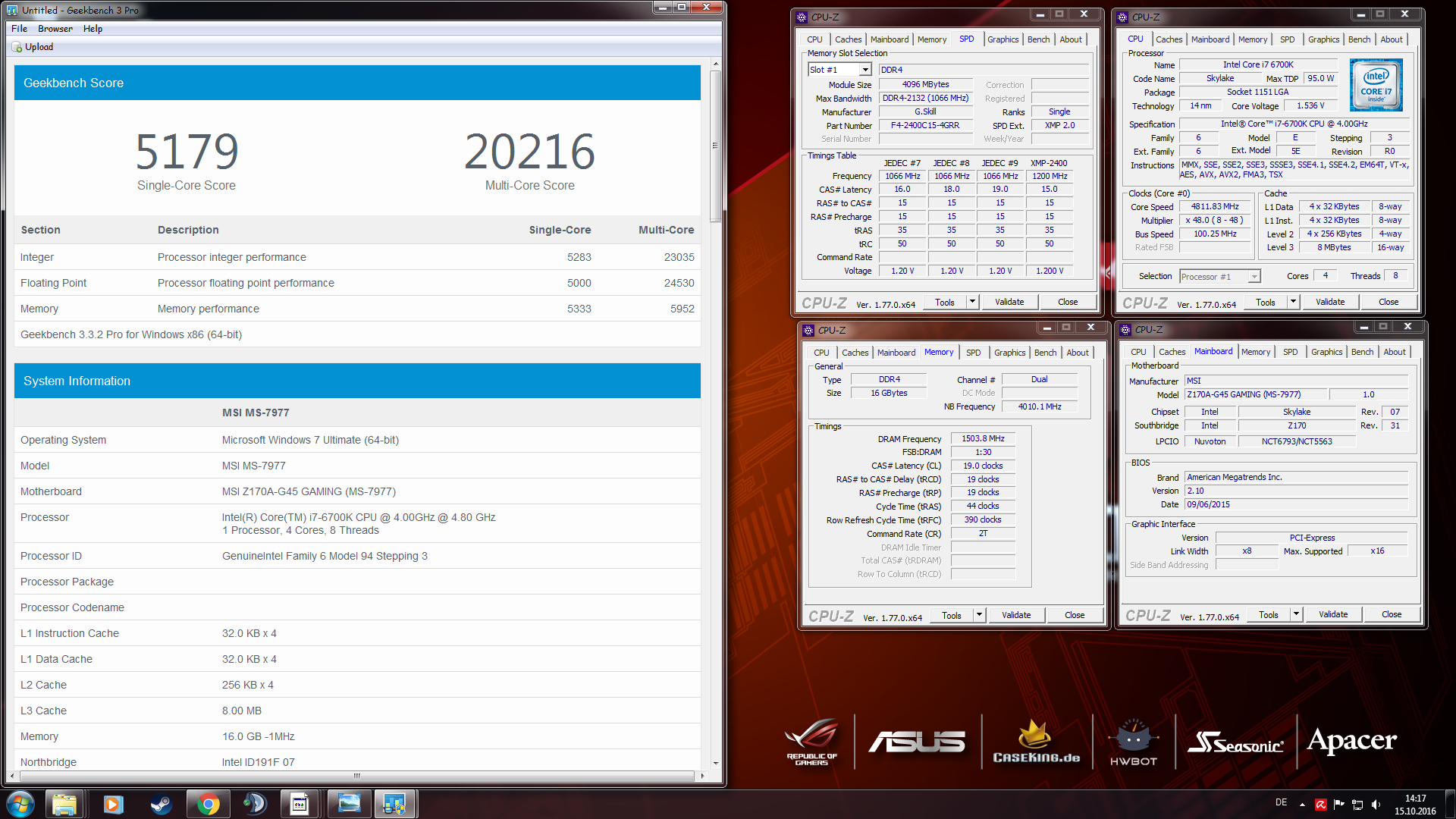Click the Intel Core i7 logo
The width and height of the screenshot is (1456, 819).
(1376, 85)
